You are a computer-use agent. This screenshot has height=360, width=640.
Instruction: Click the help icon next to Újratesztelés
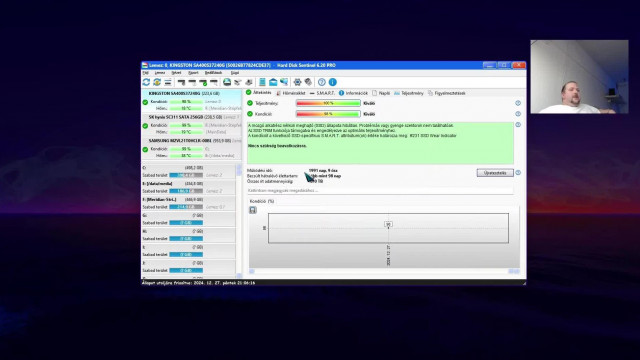(x=518, y=173)
